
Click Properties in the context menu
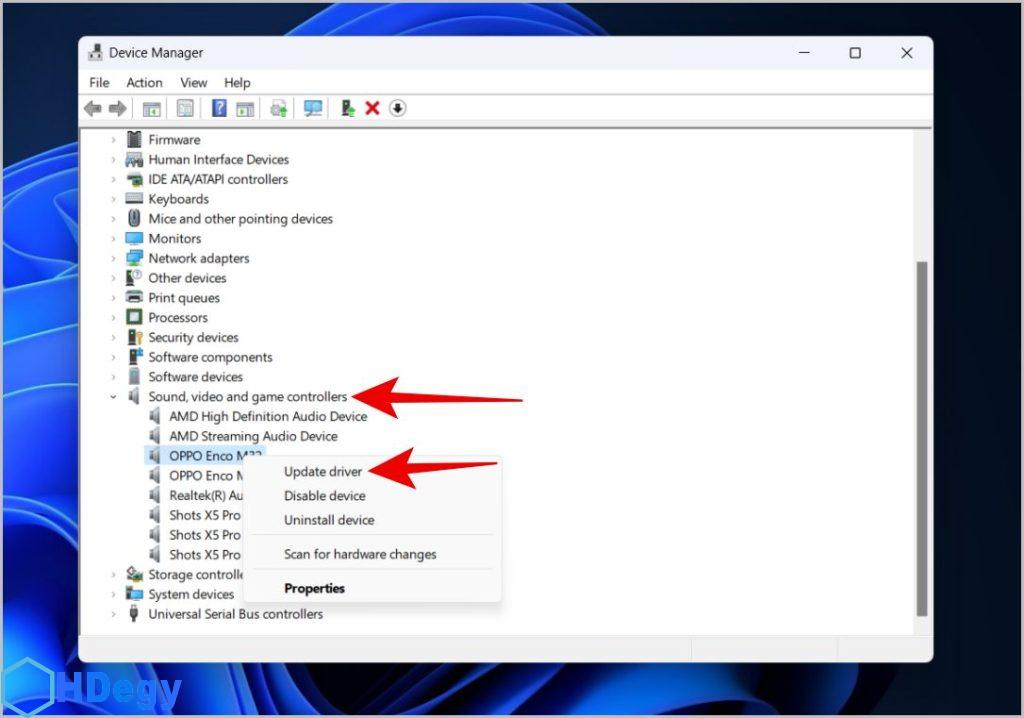[x=314, y=589]
